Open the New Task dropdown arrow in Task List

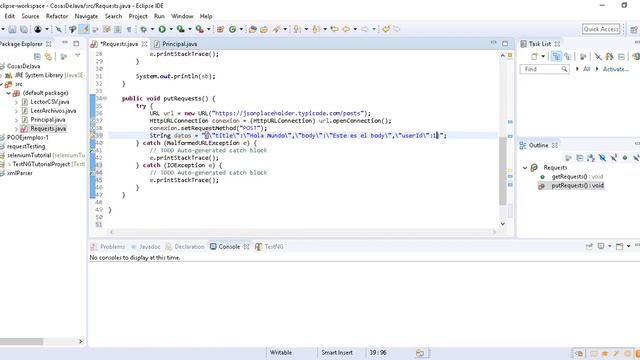(543, 57)
